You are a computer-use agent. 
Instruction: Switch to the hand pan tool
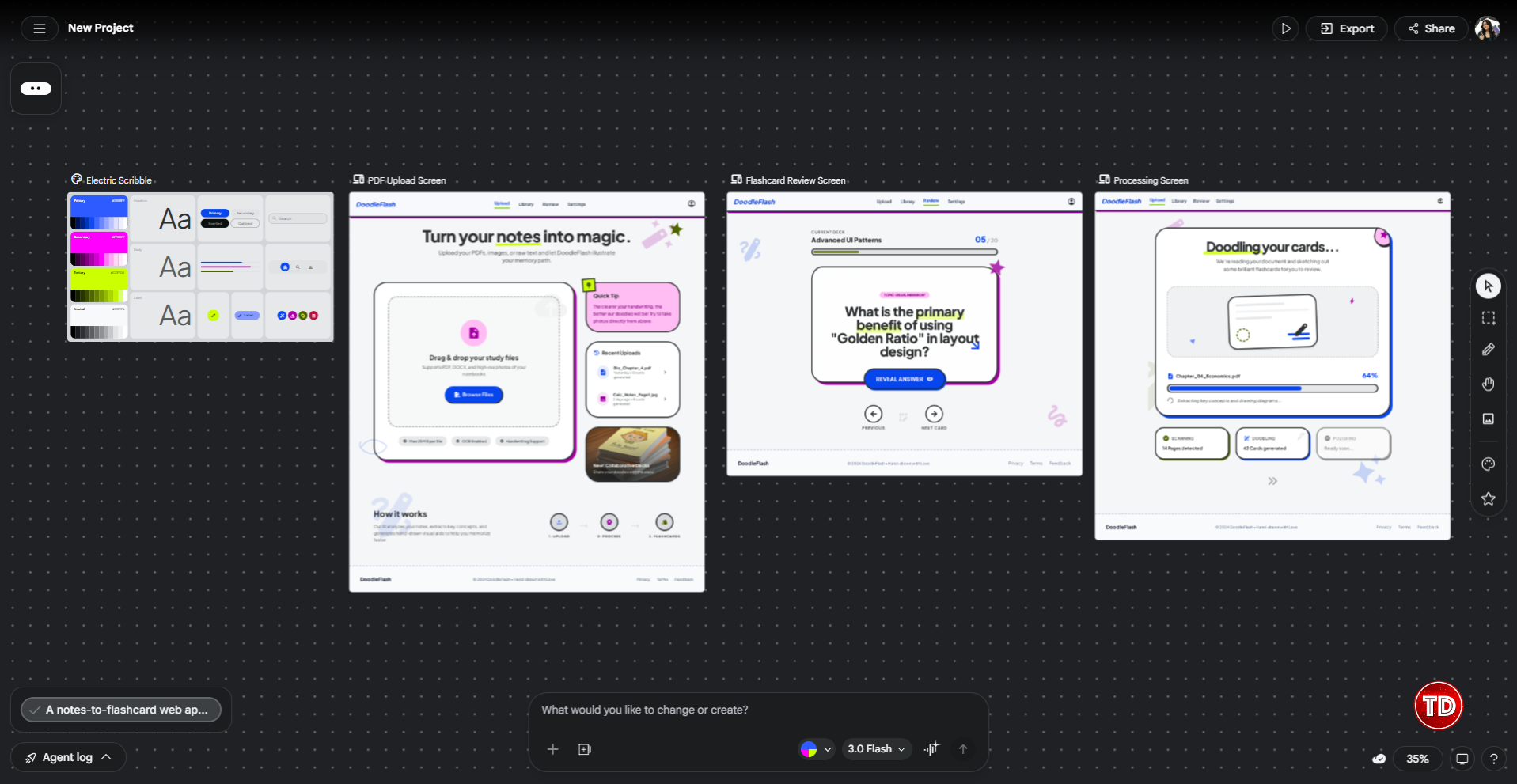1489,384
